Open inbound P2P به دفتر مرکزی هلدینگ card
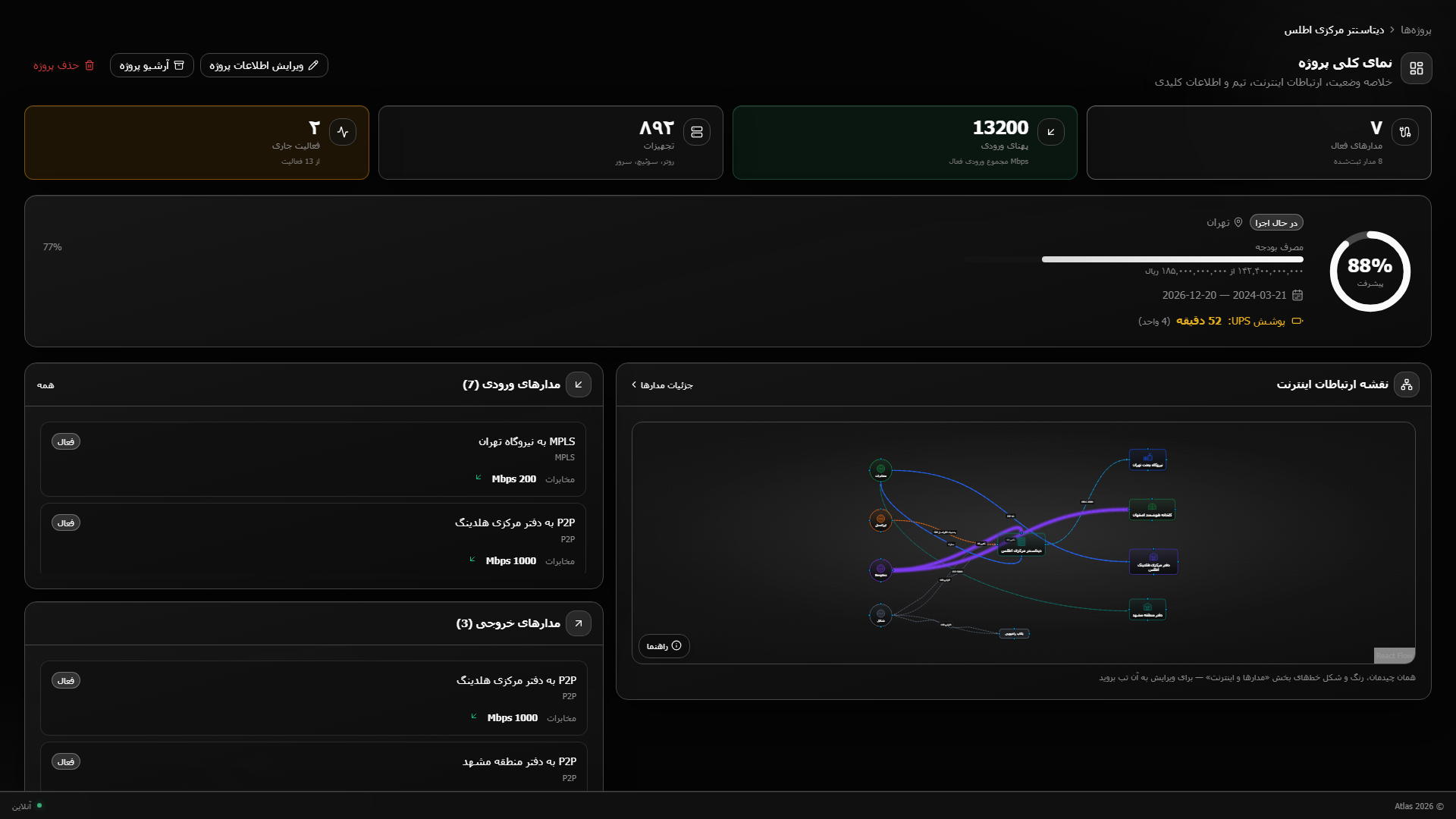Image resolution: width=1456 pixels, height=819 pixels. tap(313, 538)
